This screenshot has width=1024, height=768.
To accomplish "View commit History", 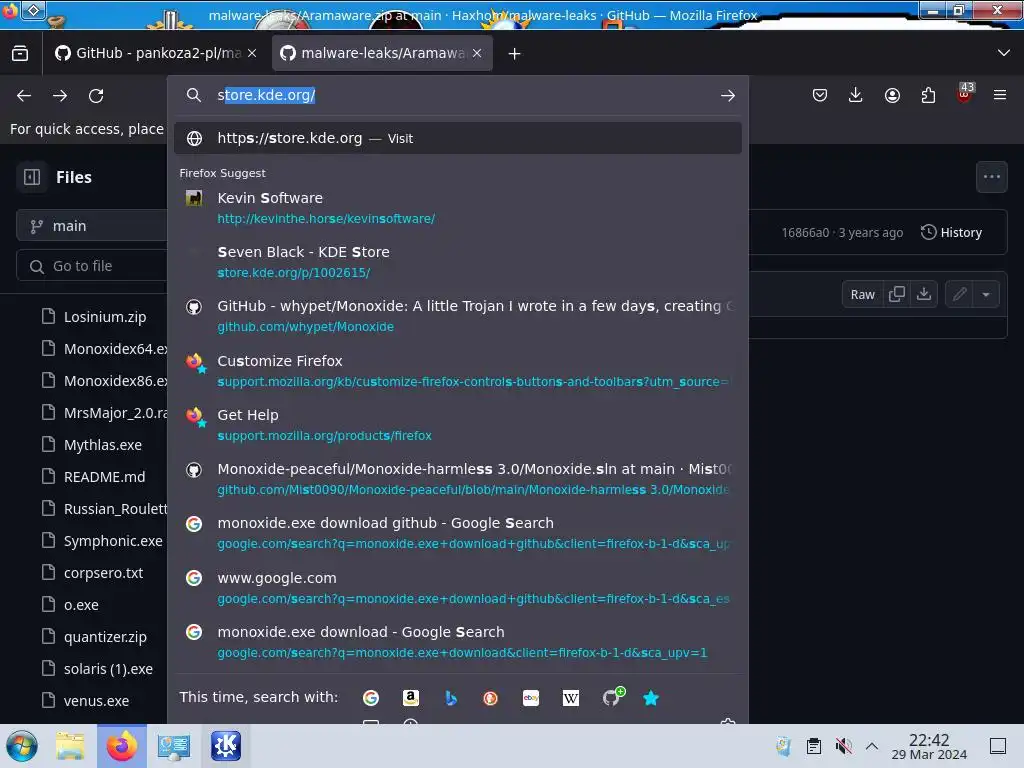I will (x=951, y=232).
